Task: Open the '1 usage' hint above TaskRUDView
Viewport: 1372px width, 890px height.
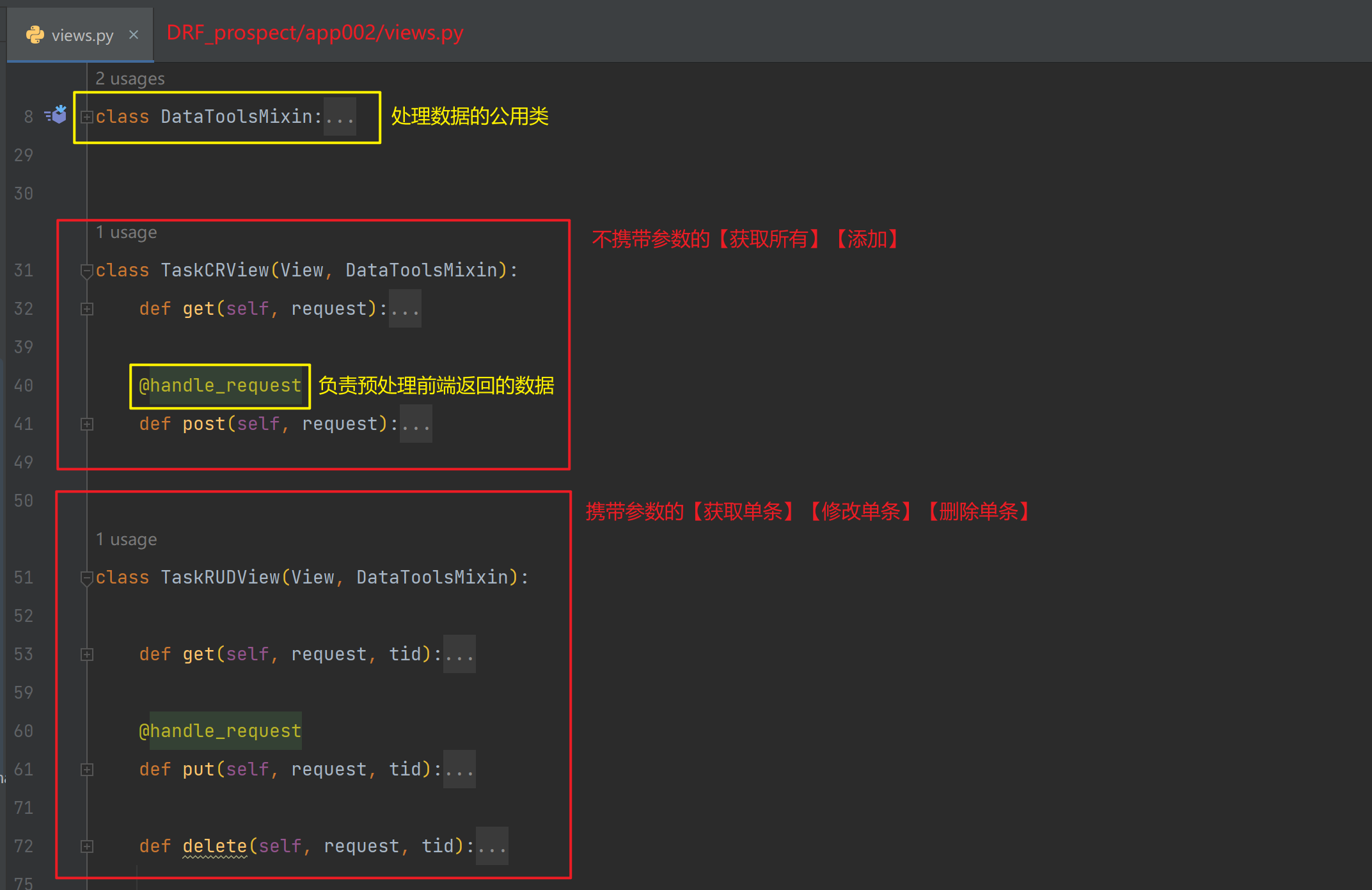Action: click(126, 539)
